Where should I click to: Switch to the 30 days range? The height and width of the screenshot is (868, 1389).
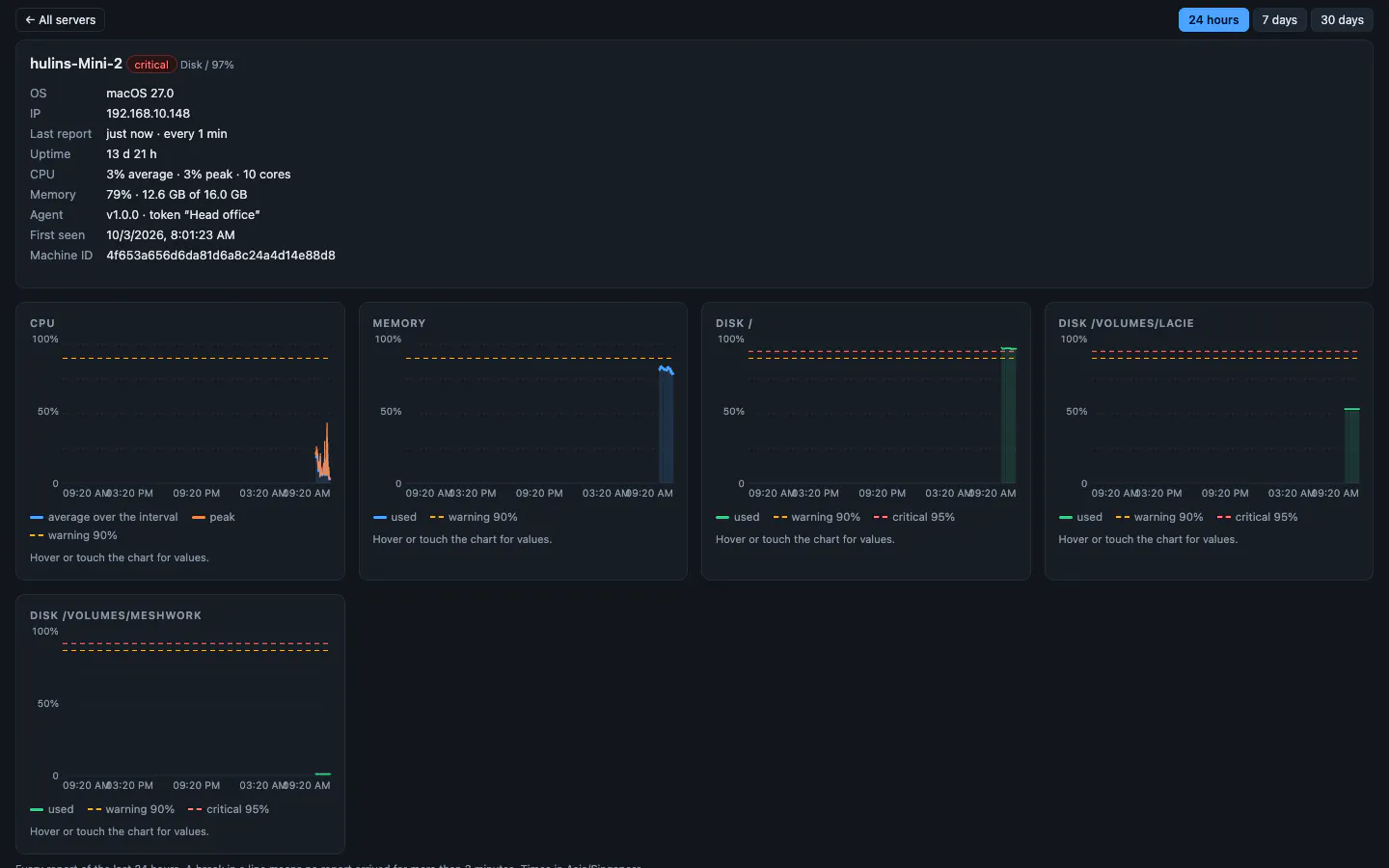pos(1342,20)
